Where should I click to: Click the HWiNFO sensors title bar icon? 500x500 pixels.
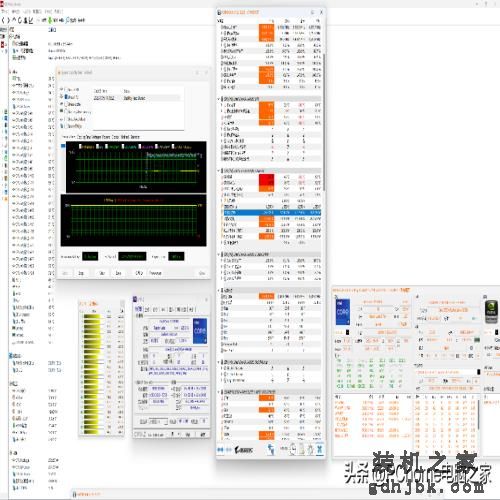coord(219,12)
